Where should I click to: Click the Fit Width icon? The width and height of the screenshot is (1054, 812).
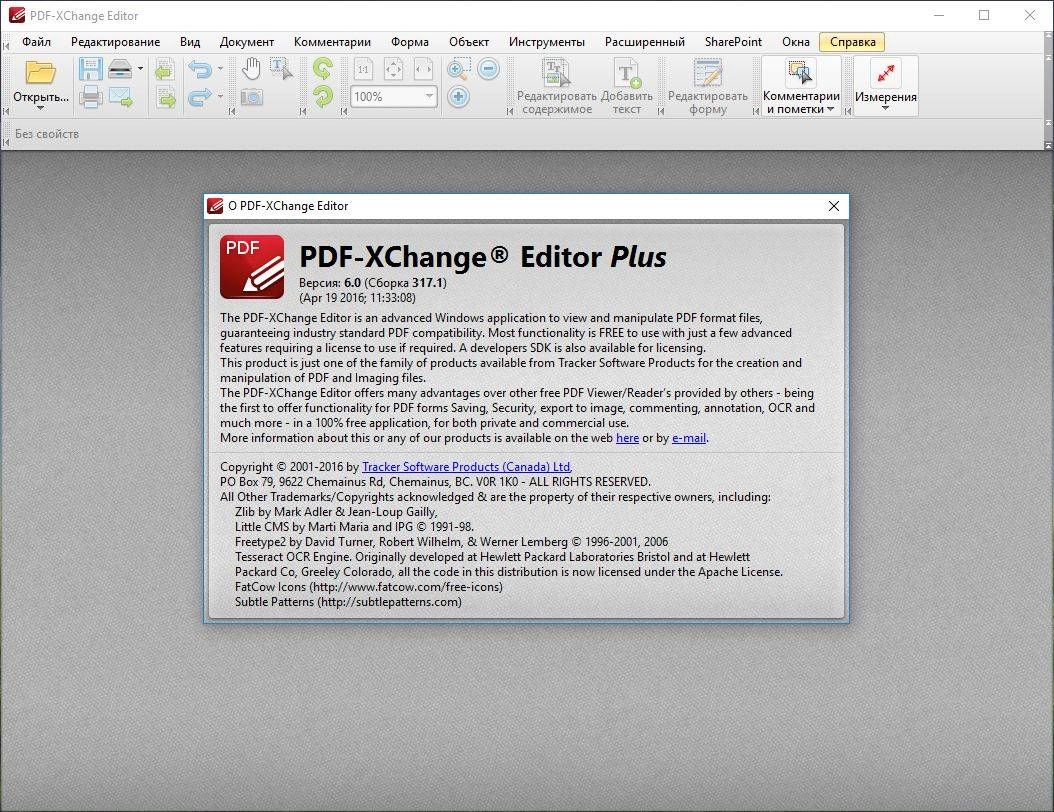tap(423, 69)
